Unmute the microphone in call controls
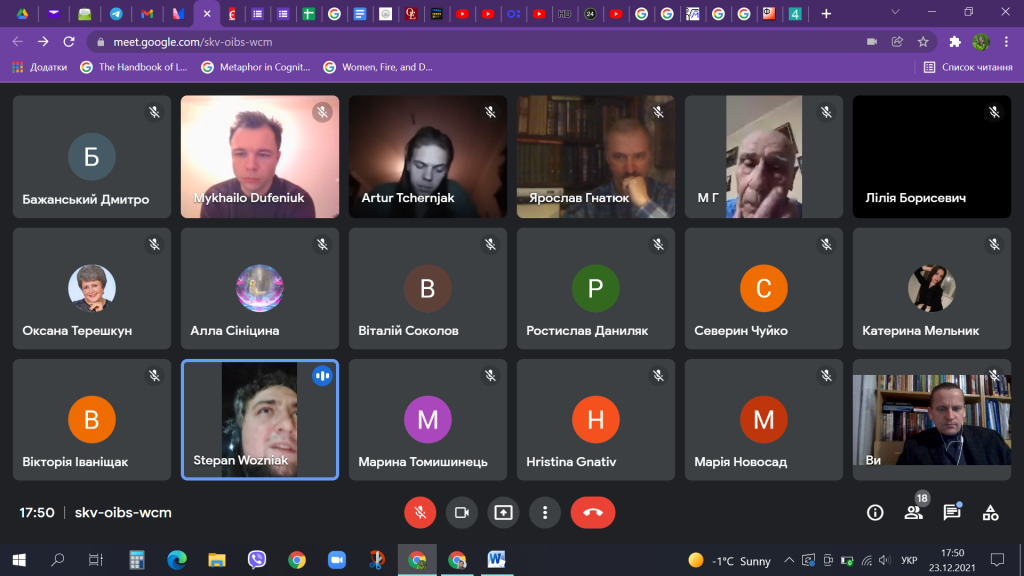 pos(420,513)
